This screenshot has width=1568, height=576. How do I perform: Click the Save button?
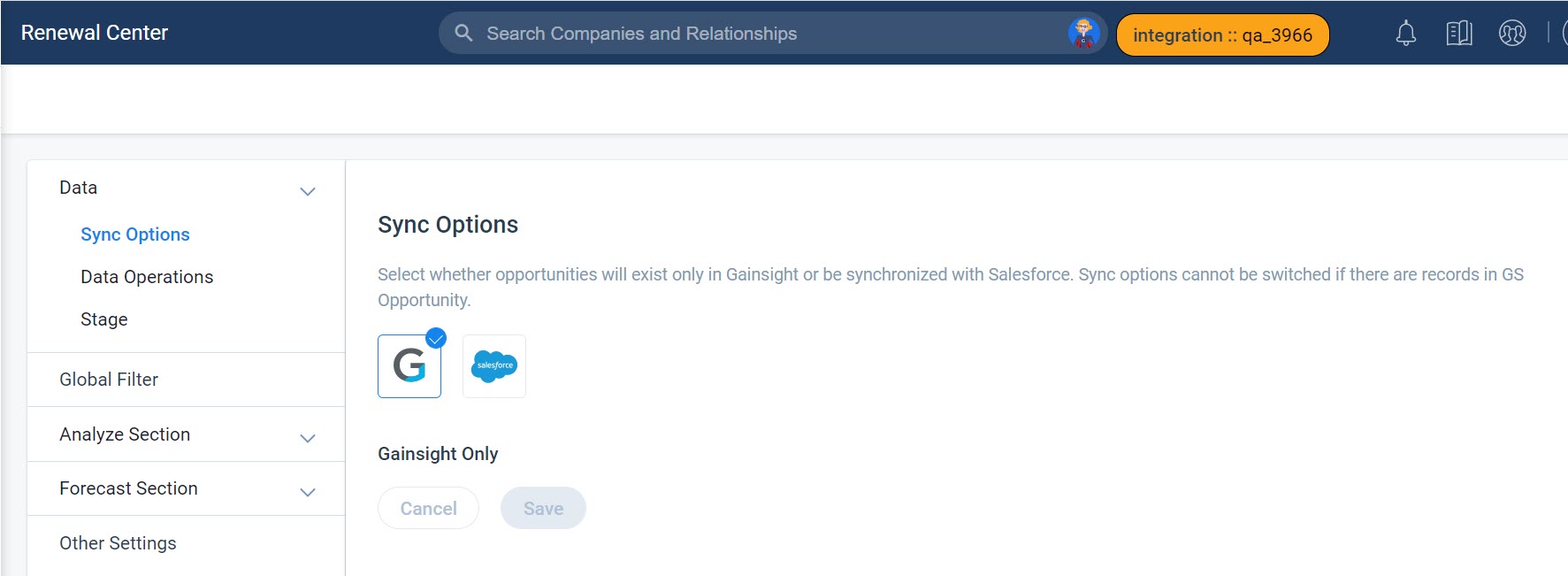[x=543, y=508]
